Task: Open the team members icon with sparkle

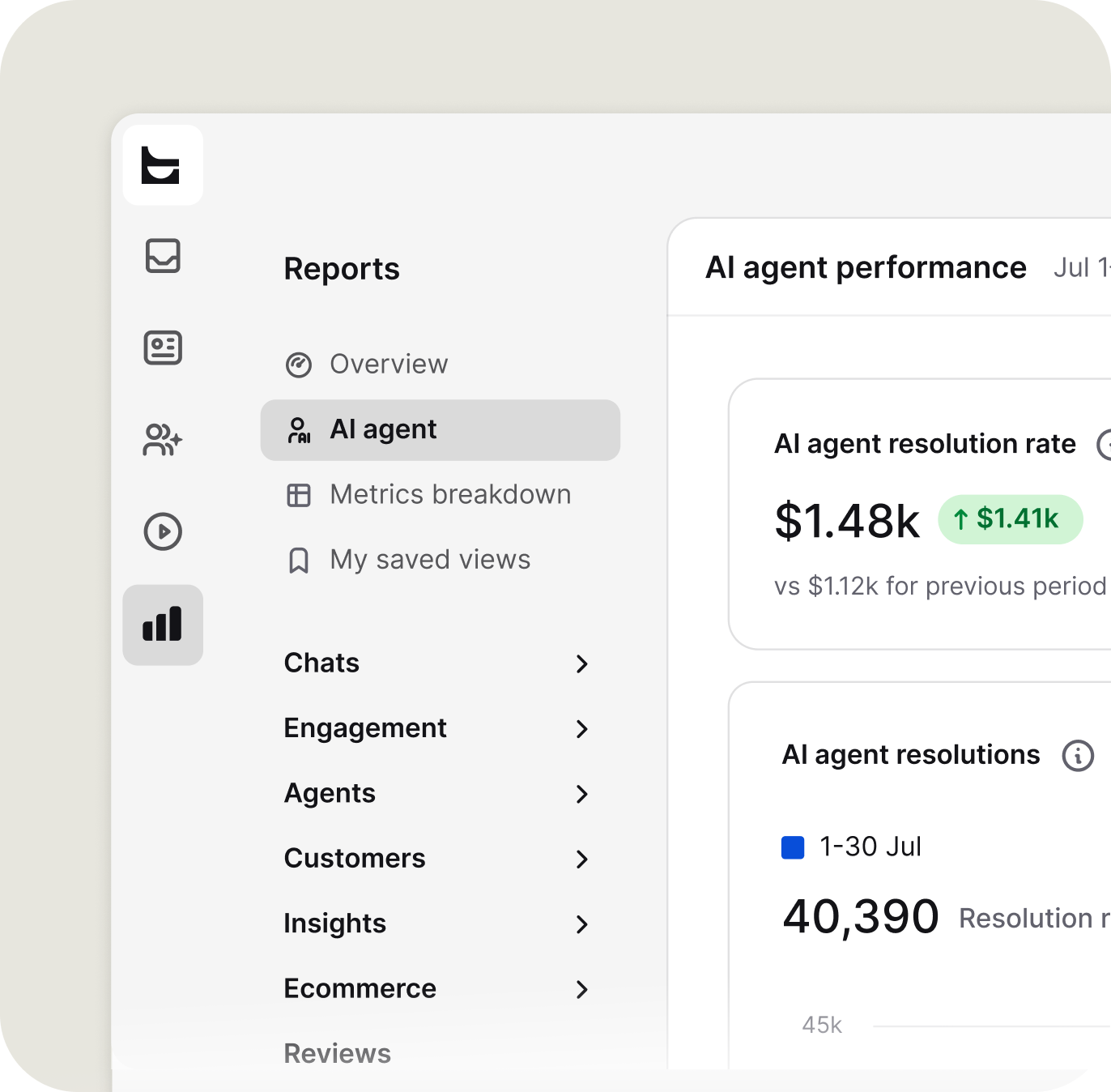Action: (163, 440)
